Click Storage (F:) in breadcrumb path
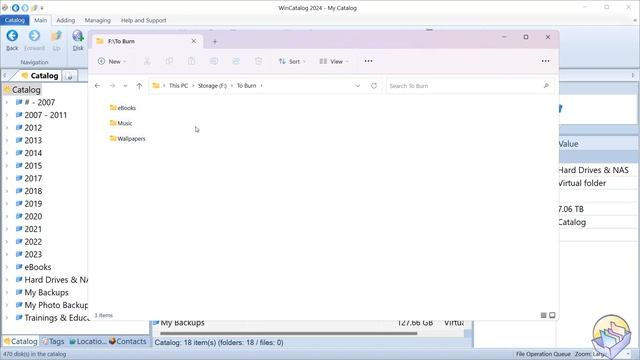The width and height of the screenshot is (640, 360). point(212,86)
